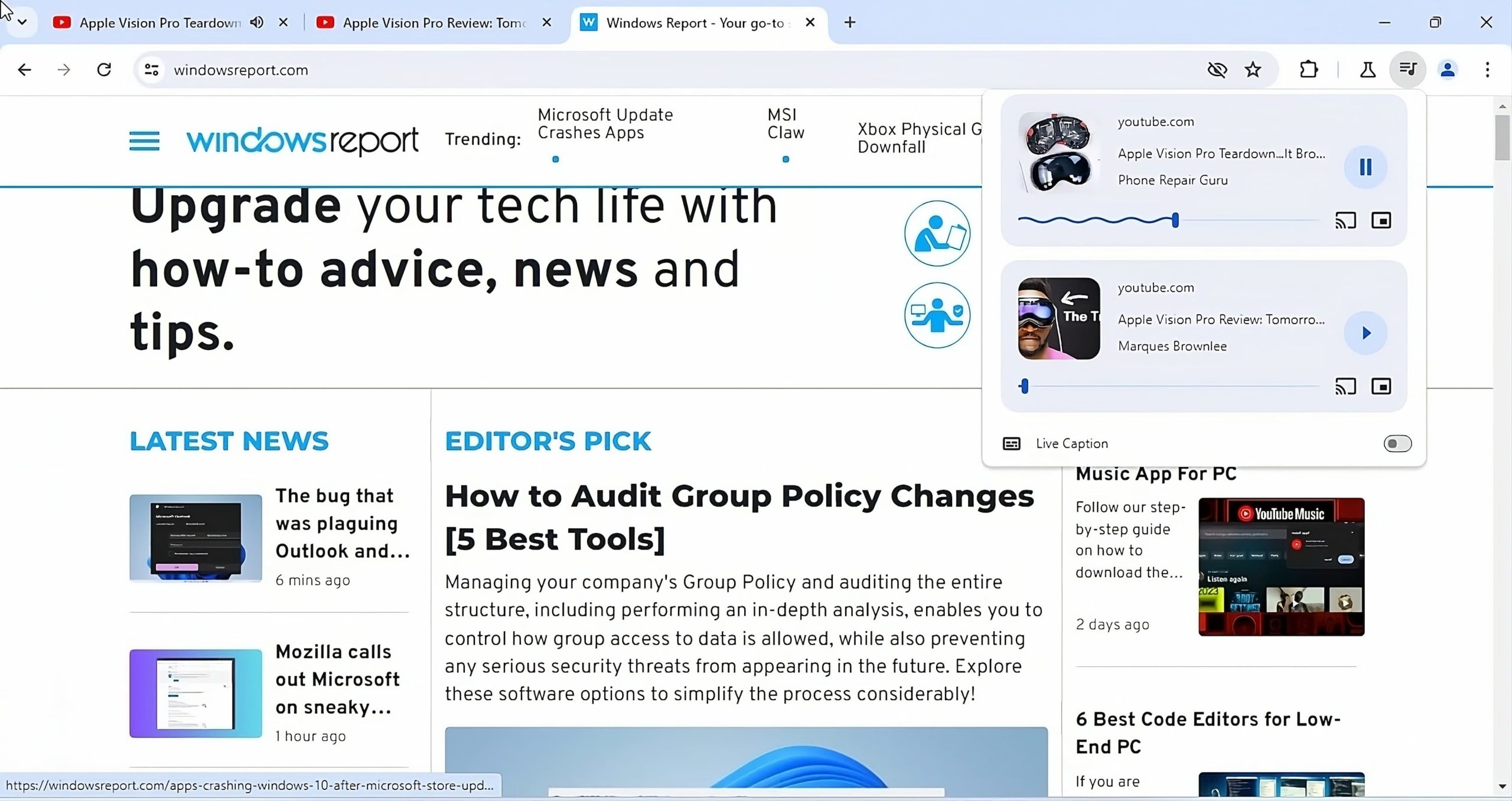Image resolution: width=1512 pixels, height=801 pixels.
Task: Click the 6 mins ago timestamp
Action: pos(313,580)
